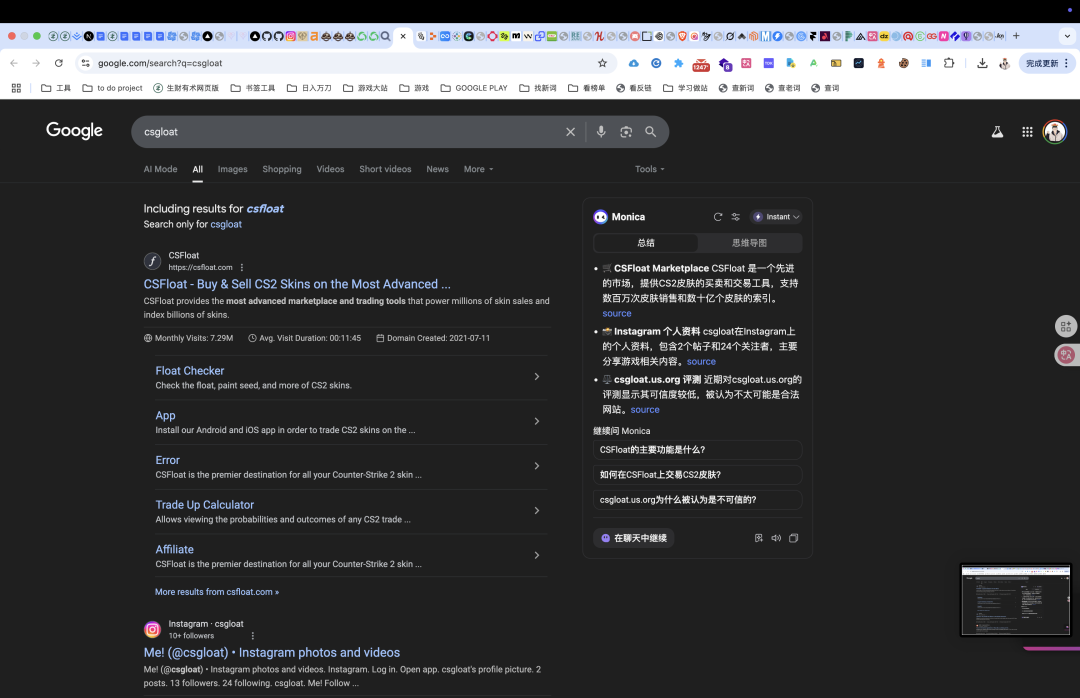Switch to Images results tab
Viewport: 1080px width, 698px height.
[x=232, y=169]
